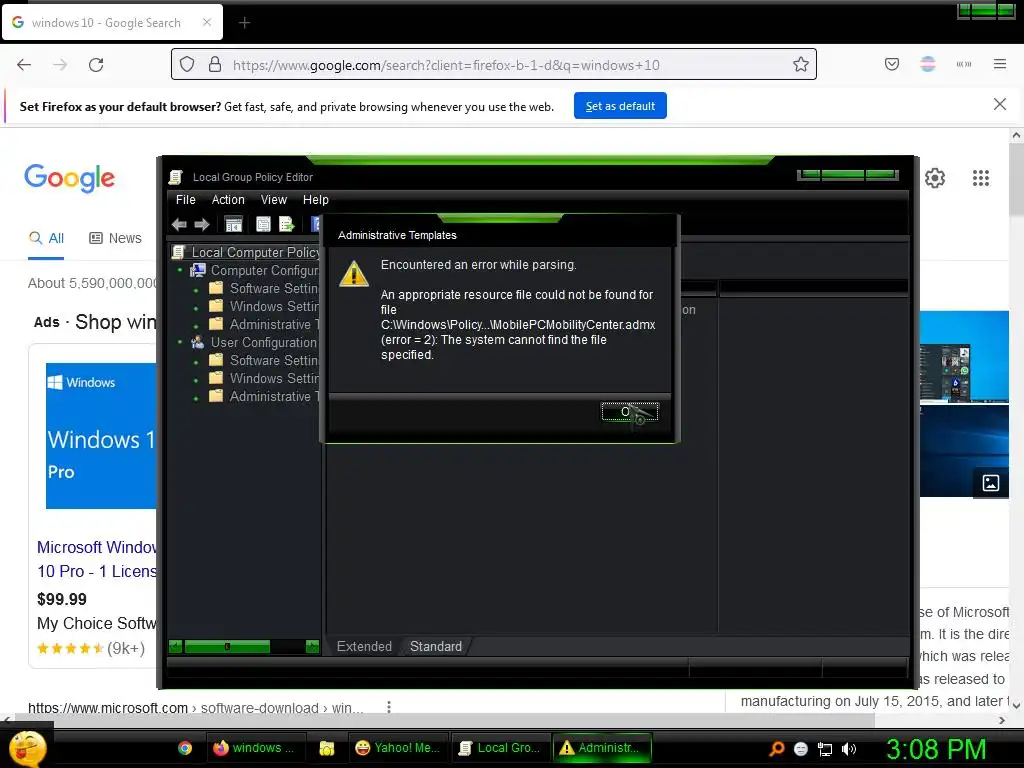The width and height of the screenshot is (1024, 768).
Task: Click the Local Computer Policy scroll icon
Action: point(178,252)
